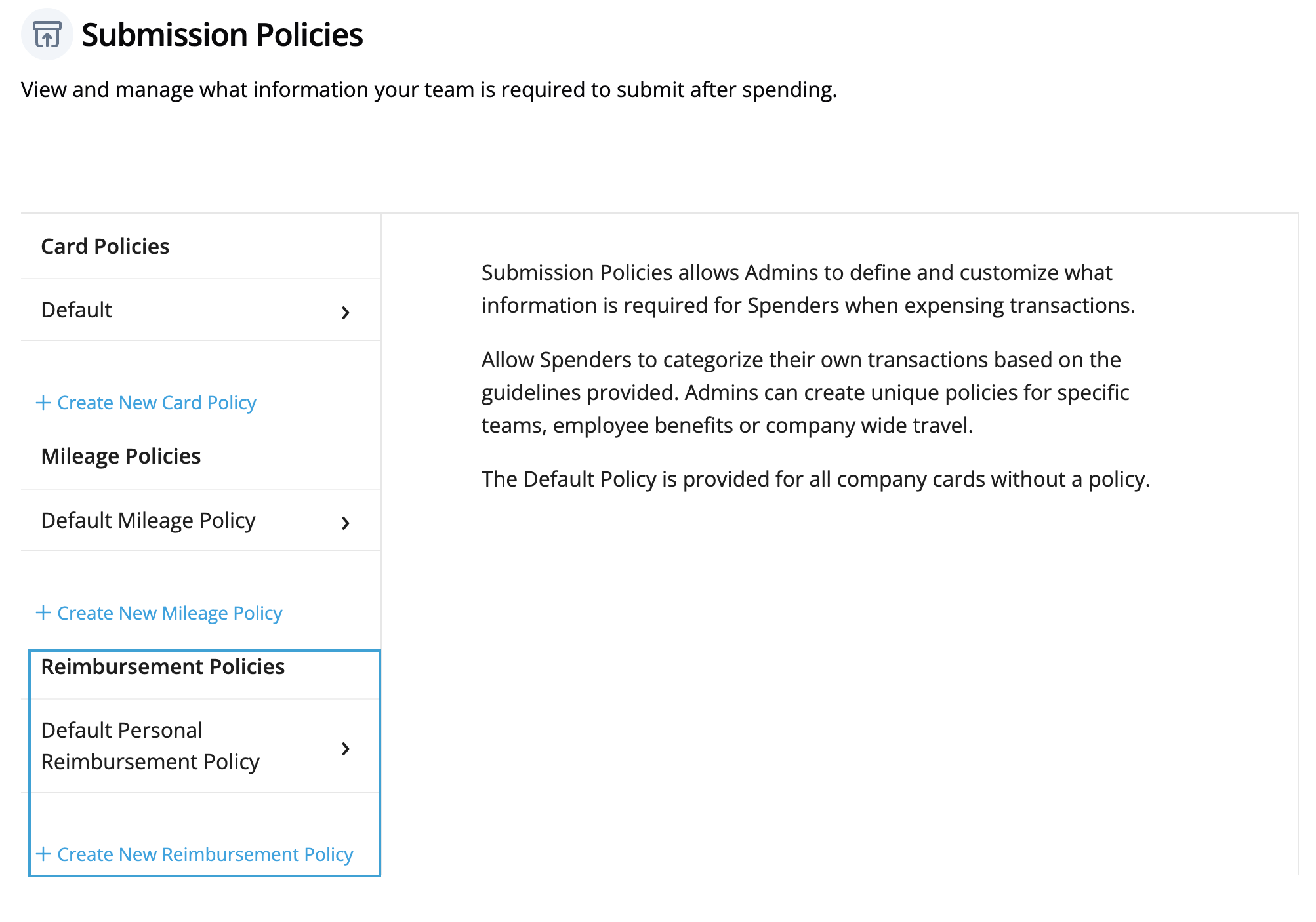Open Default Personal Reimbursement Policy entry
The height and width of the screenshot is (922, 1316).
201,746
